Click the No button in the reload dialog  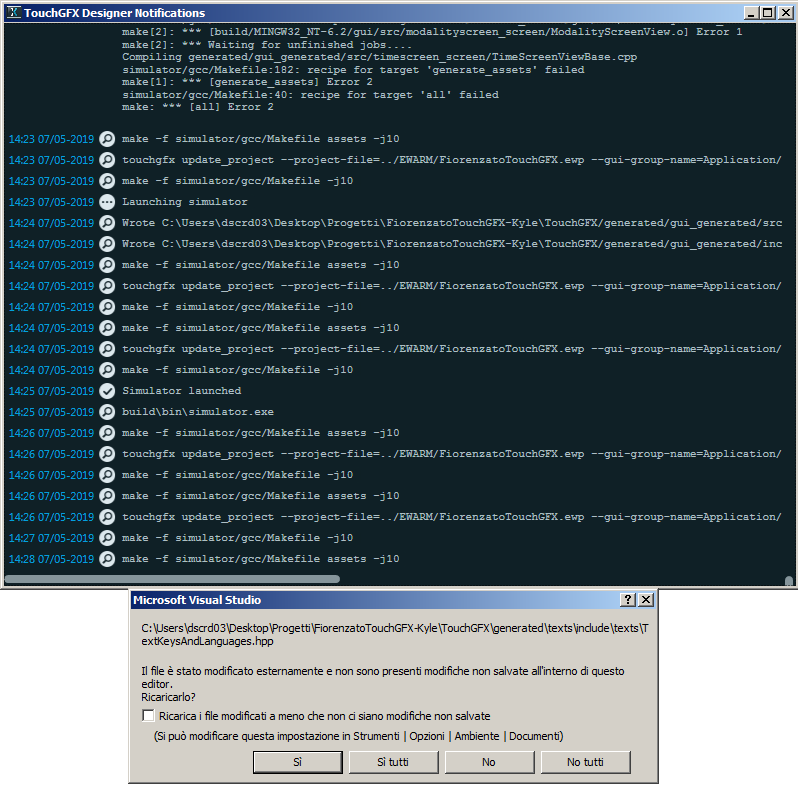point(489,762)
